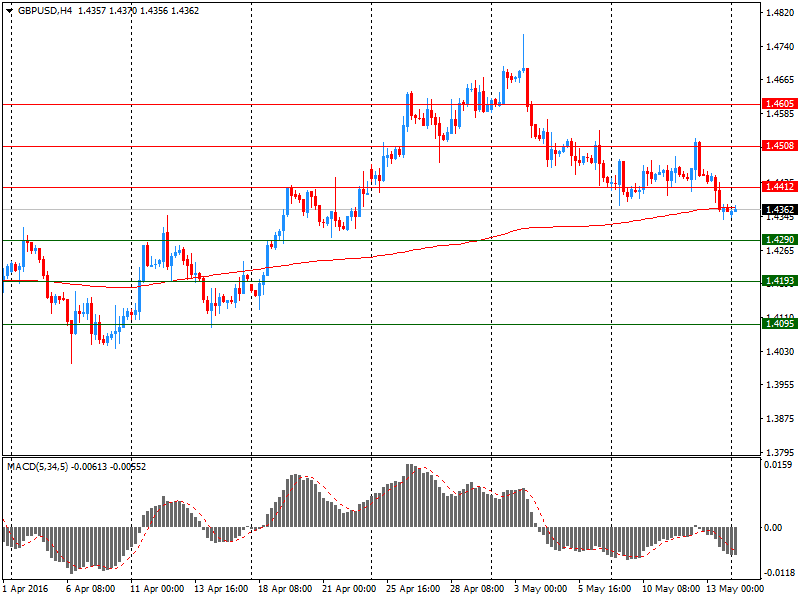
Task: Click the 5 May 16:00 time label
Action: (x=605, y=589)
